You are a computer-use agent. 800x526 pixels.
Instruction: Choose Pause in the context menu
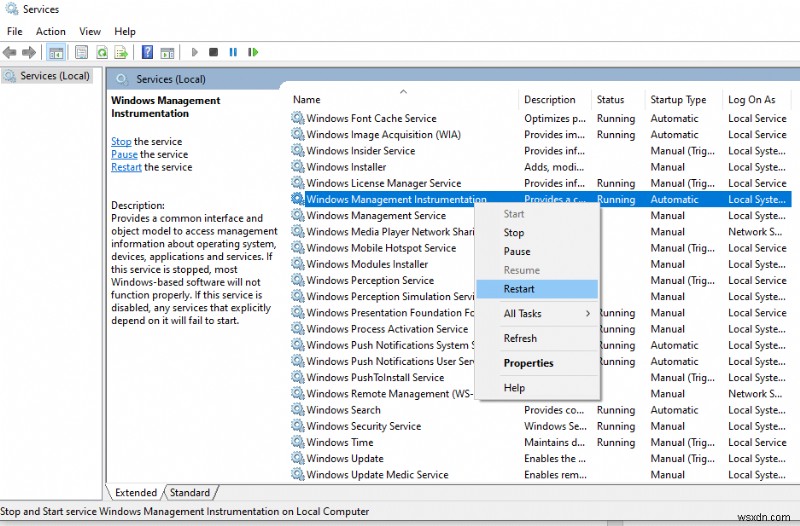point(537,252)
